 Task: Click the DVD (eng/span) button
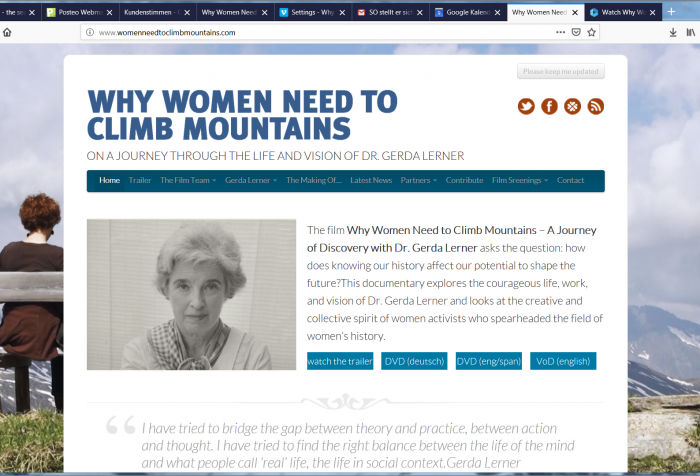click(x=488, y=361)
